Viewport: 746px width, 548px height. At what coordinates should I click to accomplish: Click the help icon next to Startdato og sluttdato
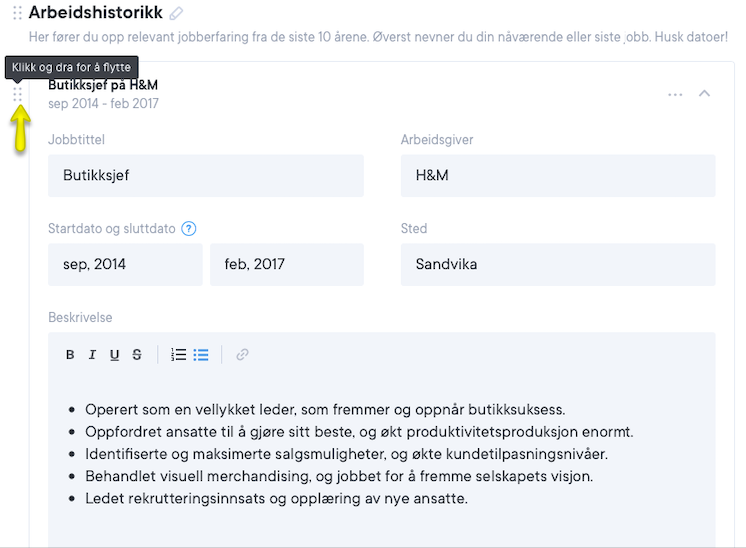[189, 229]
